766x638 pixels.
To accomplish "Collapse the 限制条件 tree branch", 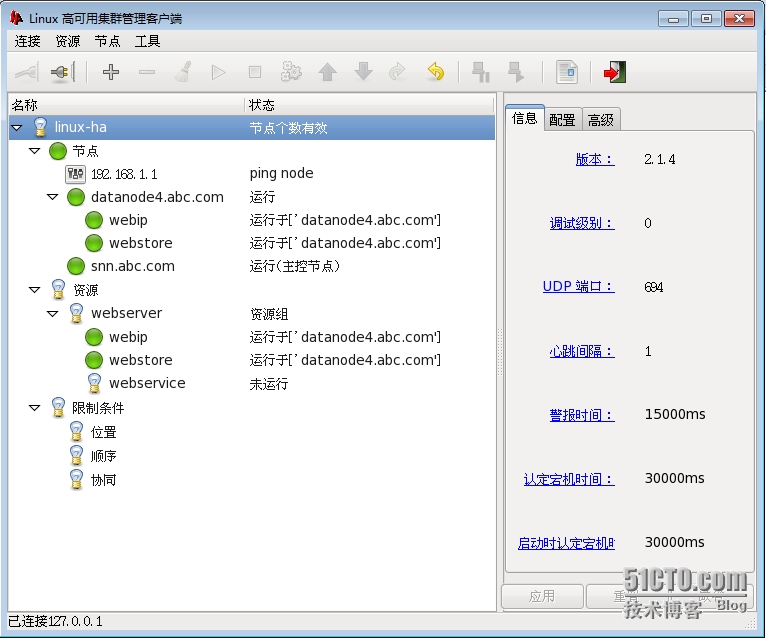I will click(35, 408).
